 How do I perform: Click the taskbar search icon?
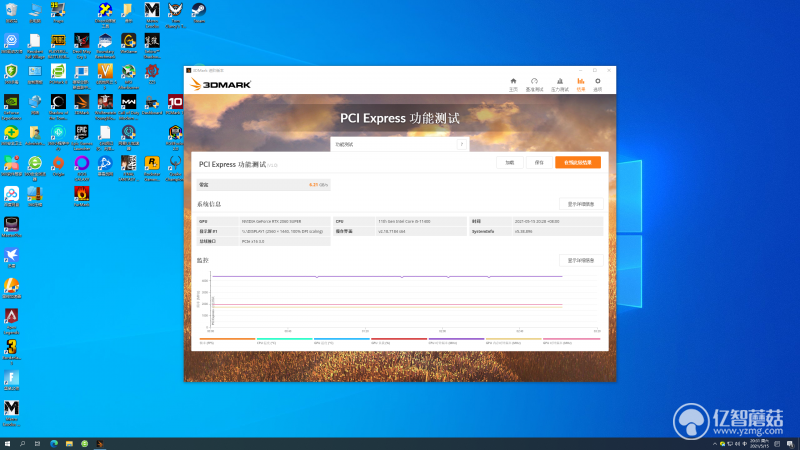(22, 444)
